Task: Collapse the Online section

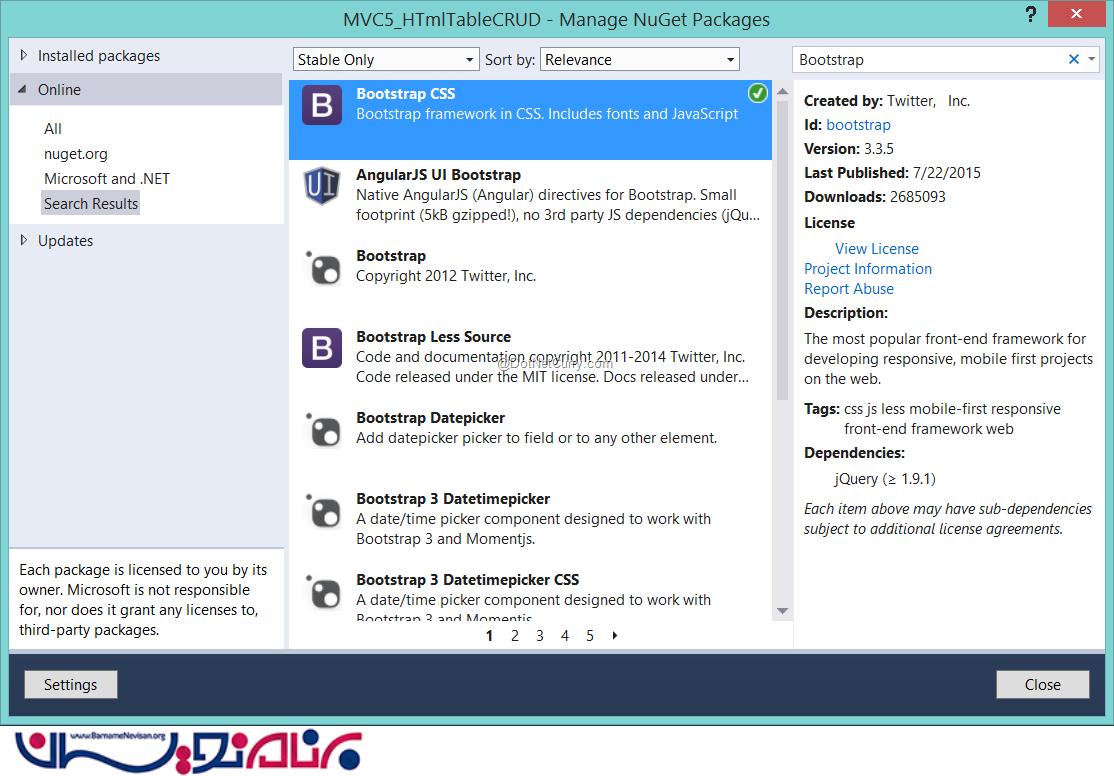Action: [x=24, y=90]
